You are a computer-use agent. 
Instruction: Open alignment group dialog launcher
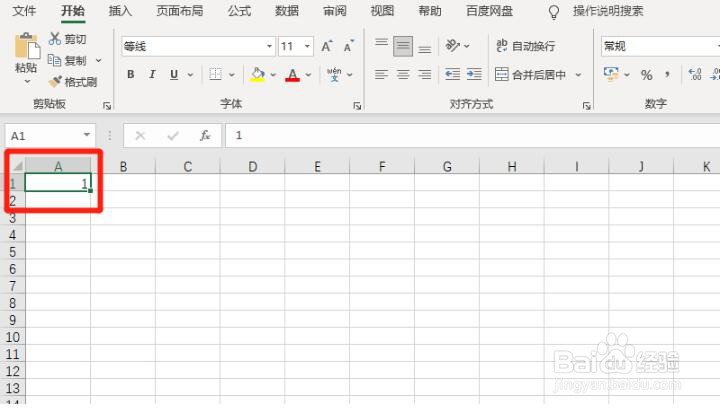(586, 106)
